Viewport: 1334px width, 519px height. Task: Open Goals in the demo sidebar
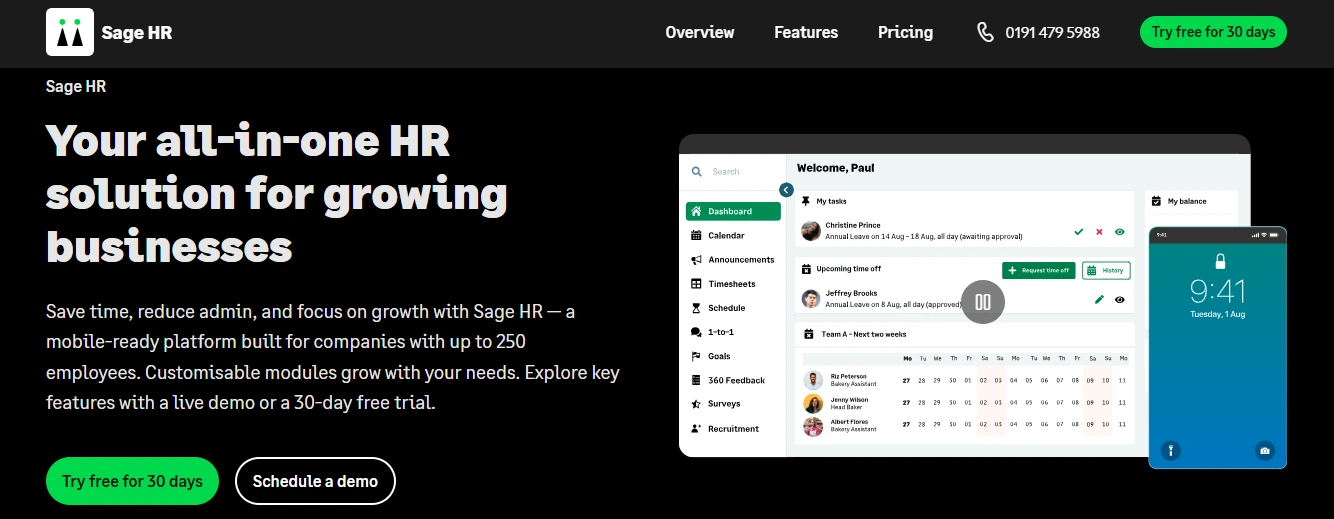click(711, 356)
